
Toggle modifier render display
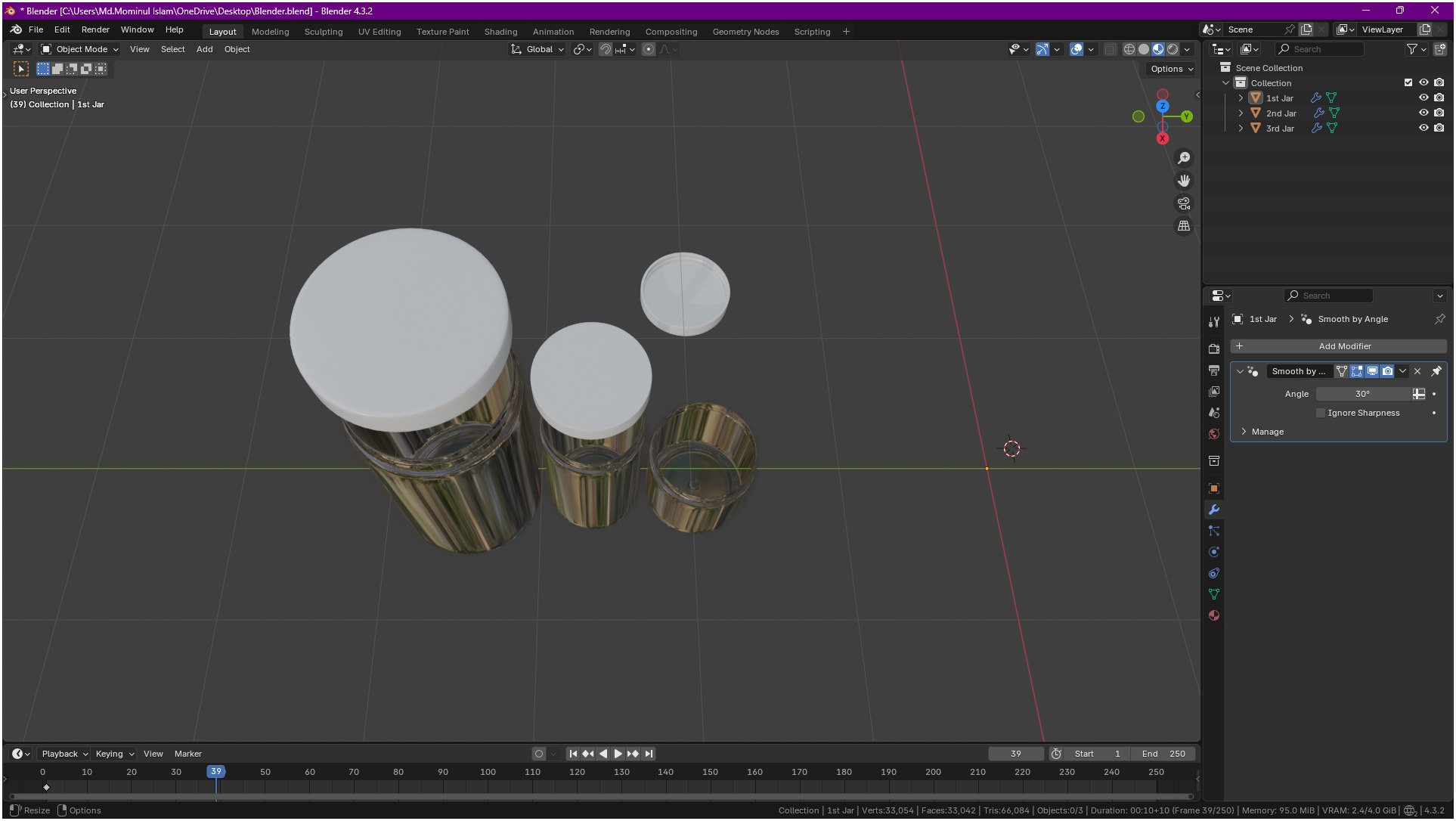[x=1387, y=371]
